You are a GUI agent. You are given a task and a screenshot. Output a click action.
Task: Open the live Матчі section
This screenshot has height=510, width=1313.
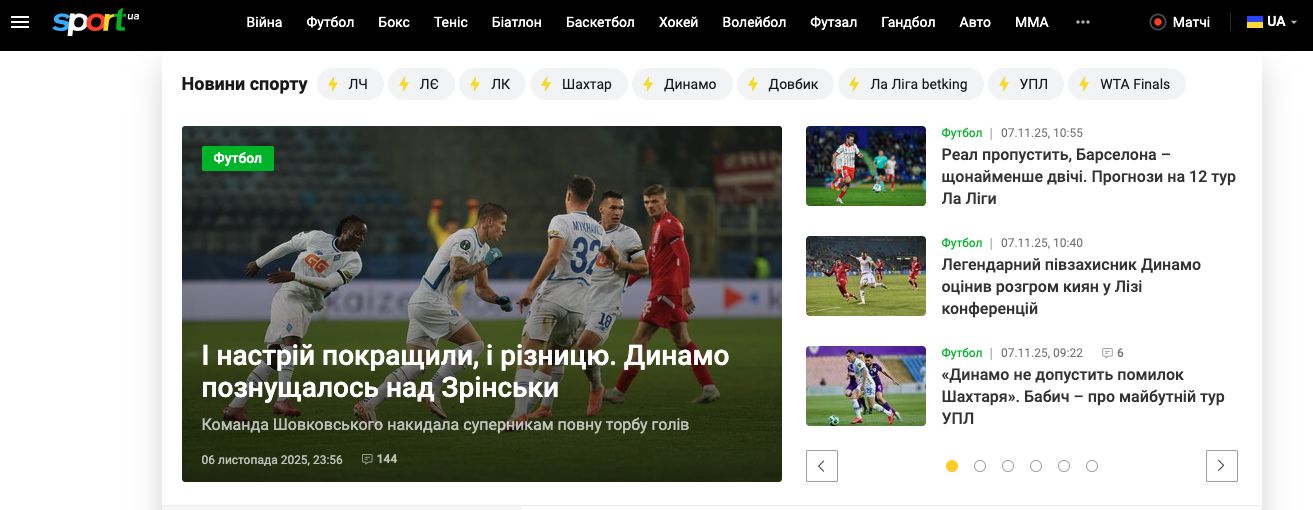pyautogui.click(x=1180, y=22)
